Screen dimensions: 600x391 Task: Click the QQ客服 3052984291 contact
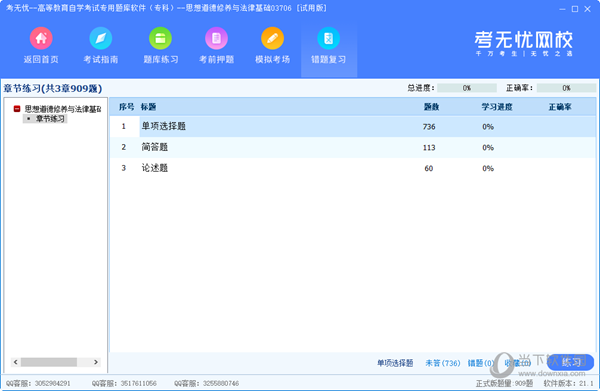coord(38,383)
